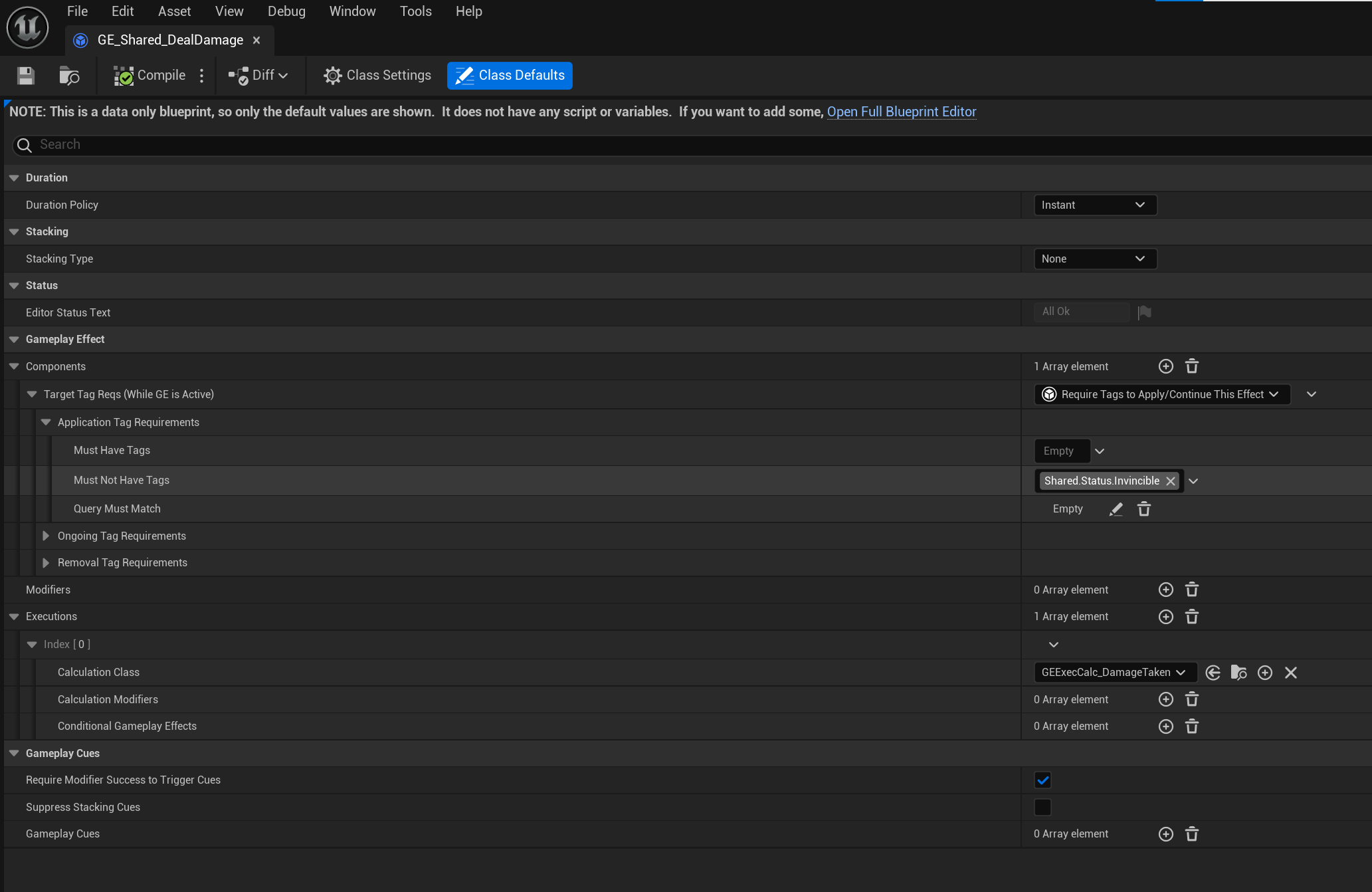Click the Save asset icon
The height and width of the screenshot is (892, 1372).
(x=25, y=76)
